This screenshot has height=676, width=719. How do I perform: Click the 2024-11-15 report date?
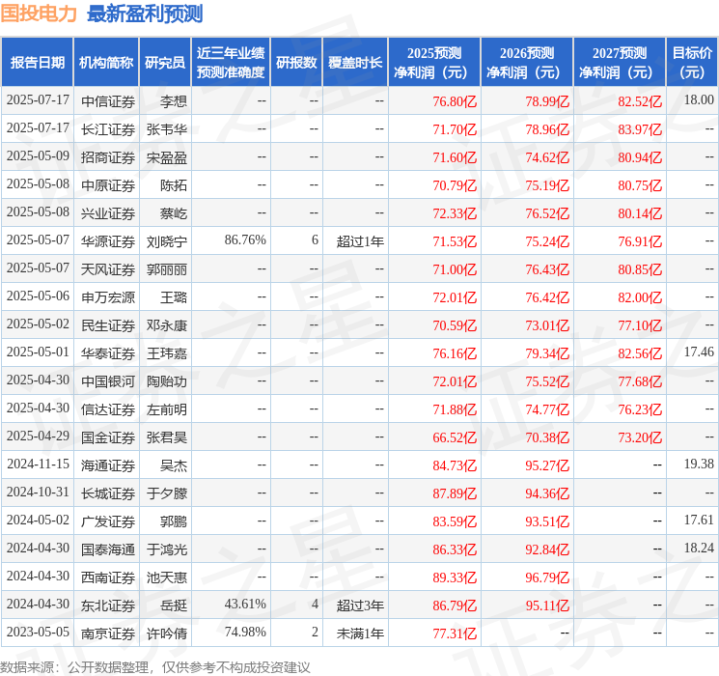38,464
